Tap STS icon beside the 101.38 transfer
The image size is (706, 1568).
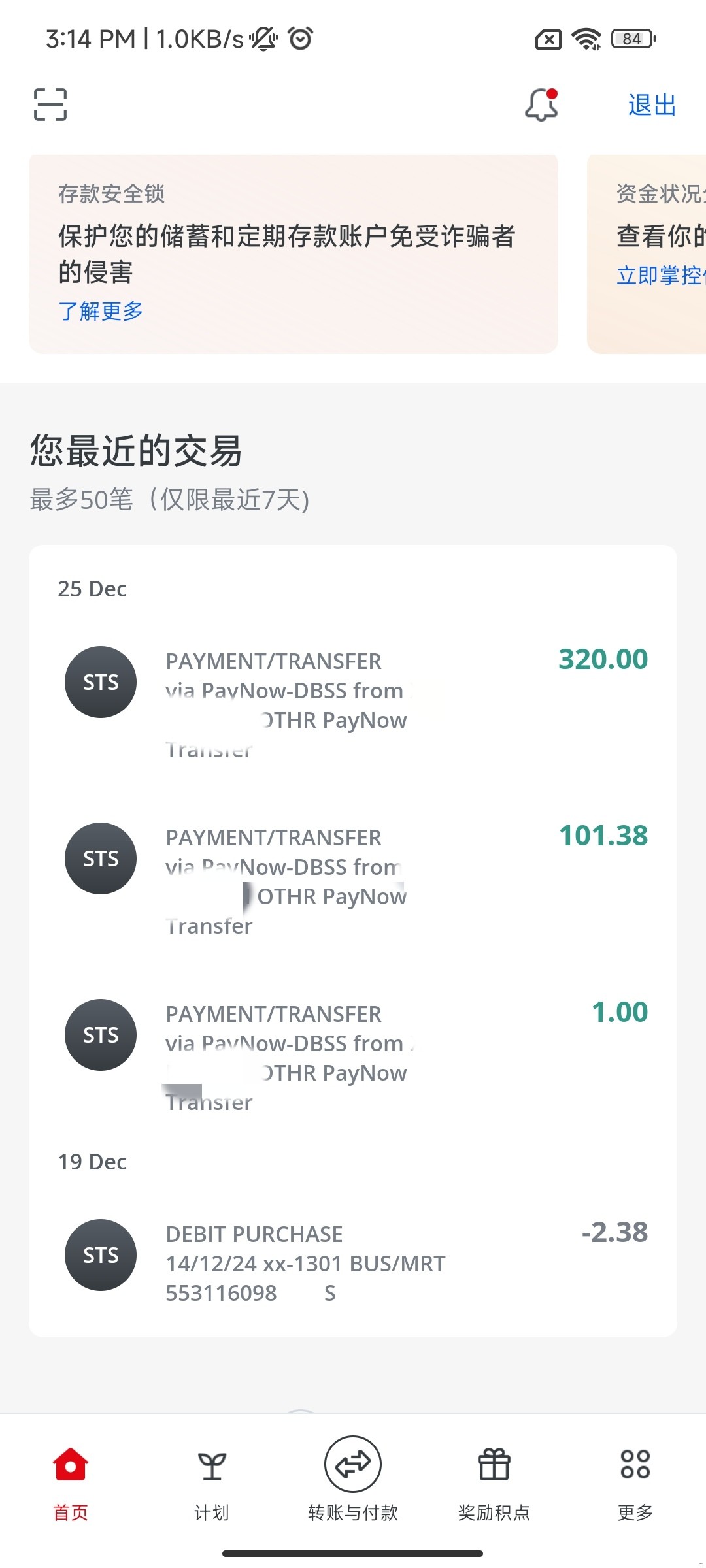click(x=101, y=858)
